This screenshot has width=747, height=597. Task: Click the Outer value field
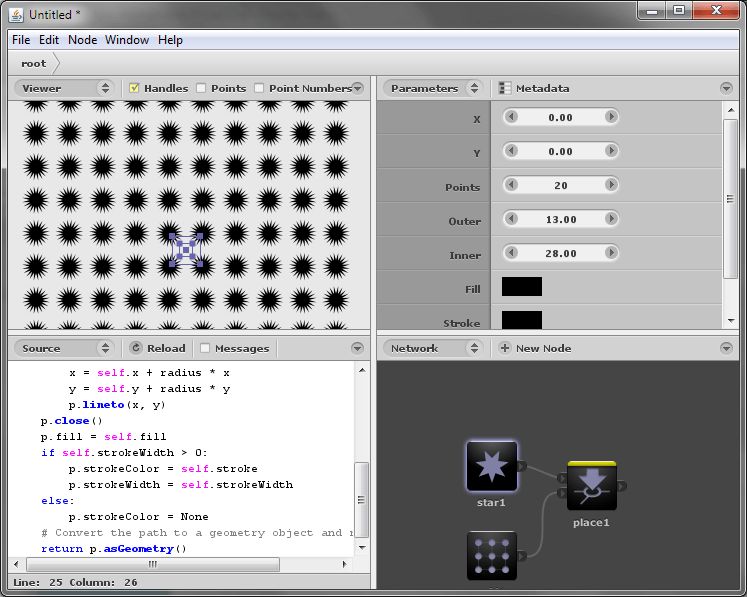(561, 219)
